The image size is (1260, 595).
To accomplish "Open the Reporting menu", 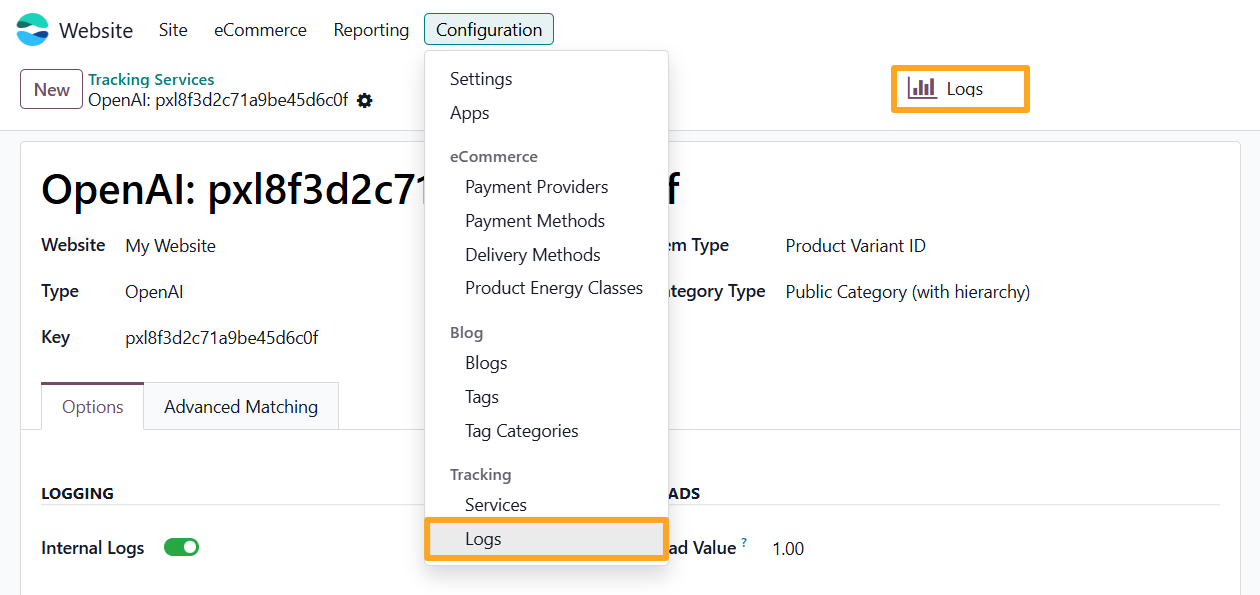I will click(x=371, y=30).
